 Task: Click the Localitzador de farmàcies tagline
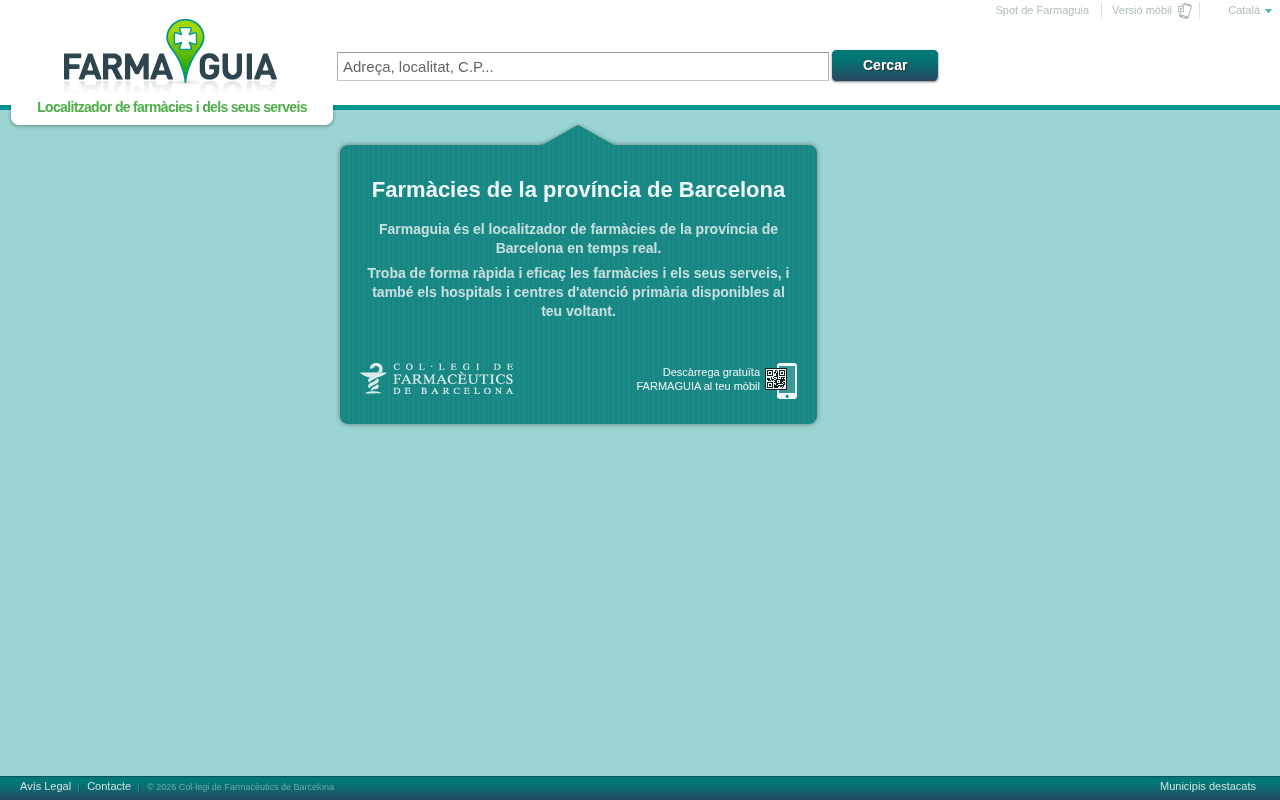[172, 107]
